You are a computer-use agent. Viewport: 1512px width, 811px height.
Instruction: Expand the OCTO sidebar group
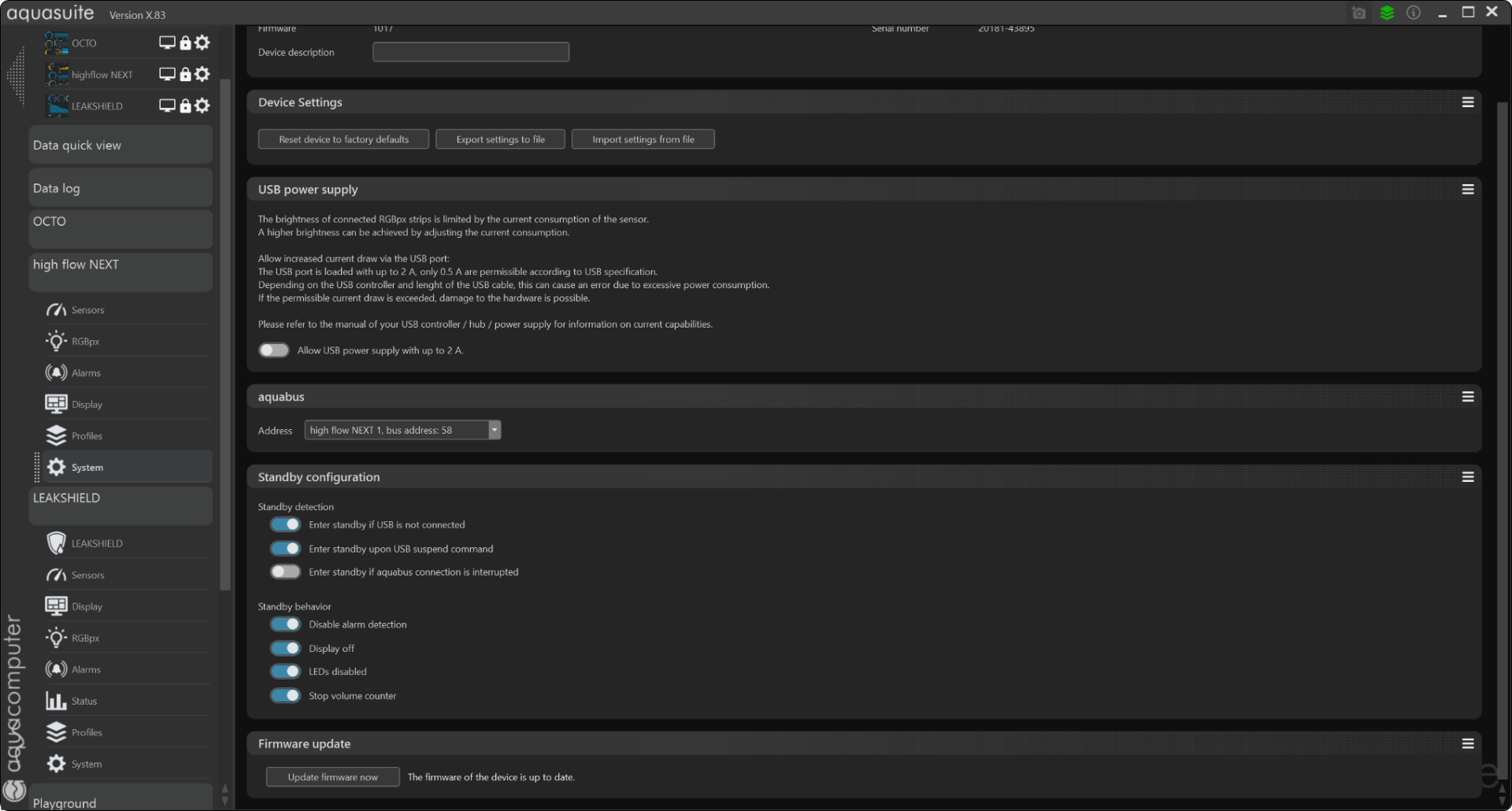click(120, 229)
